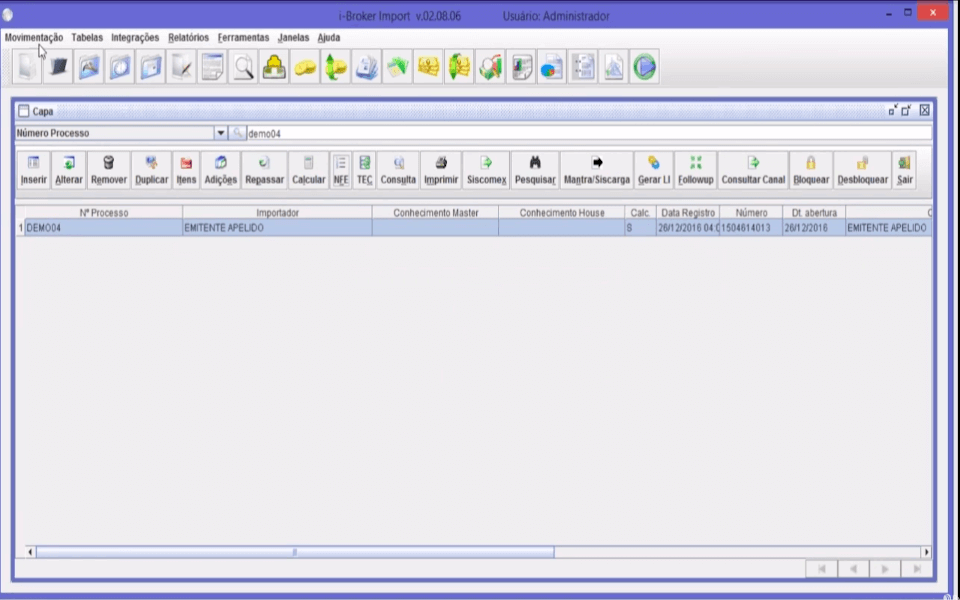
Task: Click the Siscomex button
Action: 486,170
